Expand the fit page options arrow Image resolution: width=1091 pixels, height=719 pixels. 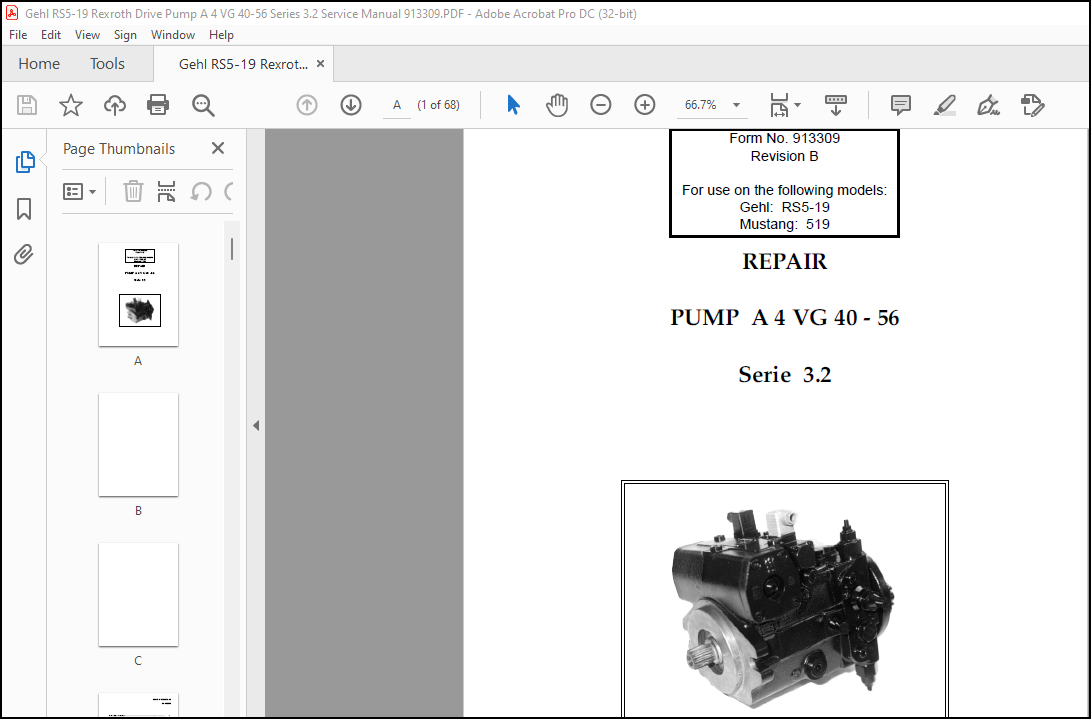coord(797,105)
